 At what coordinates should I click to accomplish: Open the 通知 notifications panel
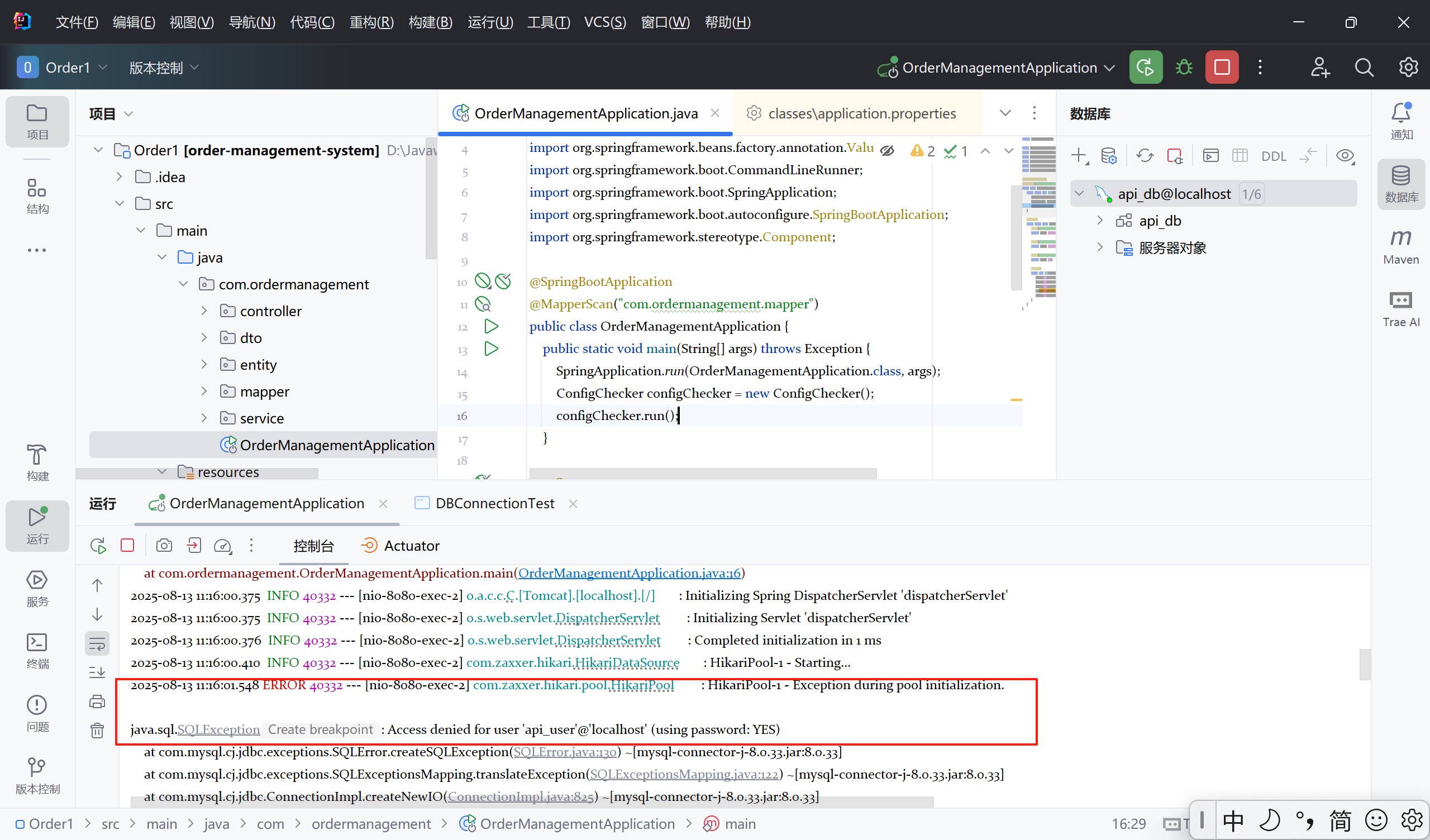click(x=1400, y=121)
